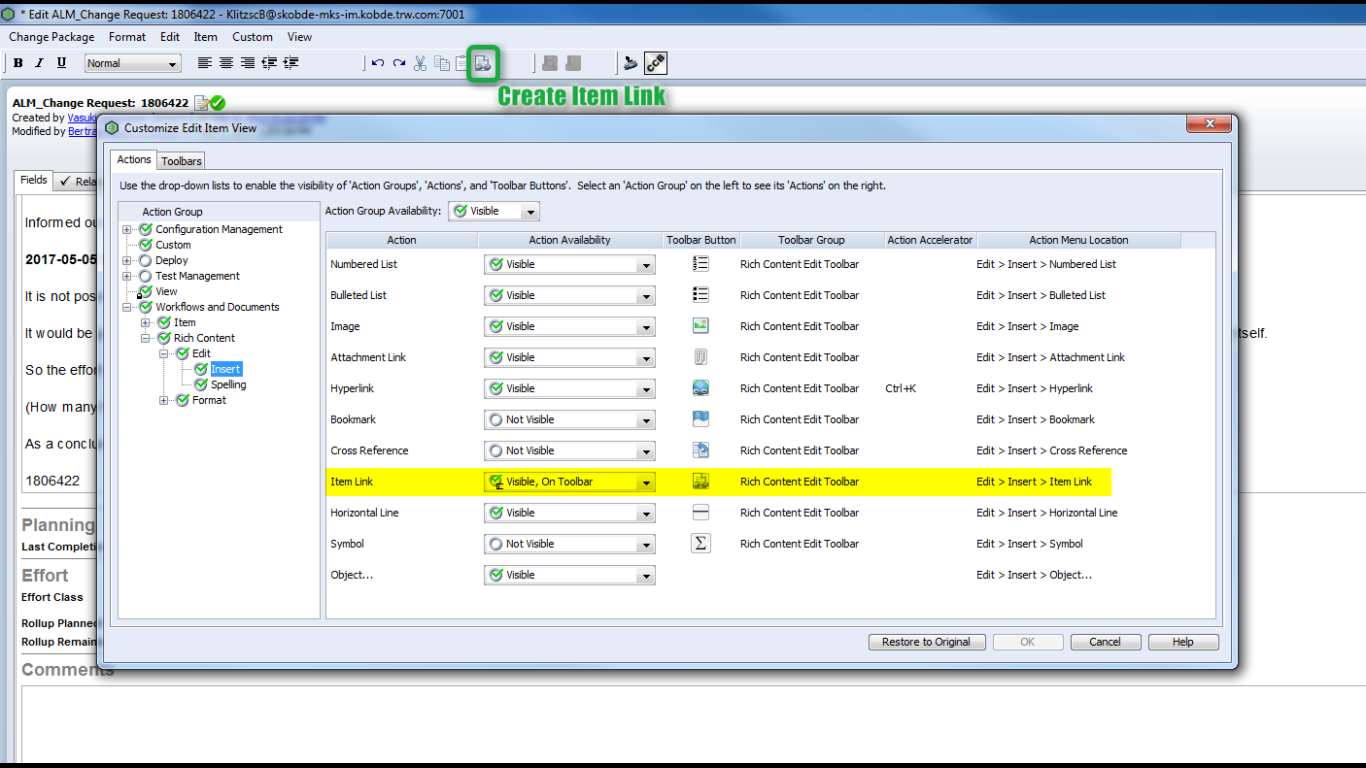Open Action Group Availability dropdown
This screenshot has height=768, width=1366.
click(530, 212)
